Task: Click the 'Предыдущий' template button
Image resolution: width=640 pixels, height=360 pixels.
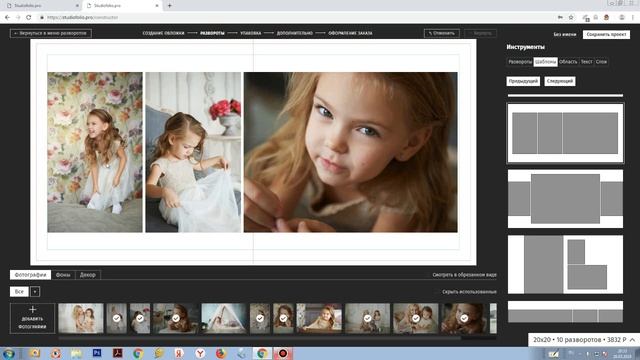Action: click(523, 81)
